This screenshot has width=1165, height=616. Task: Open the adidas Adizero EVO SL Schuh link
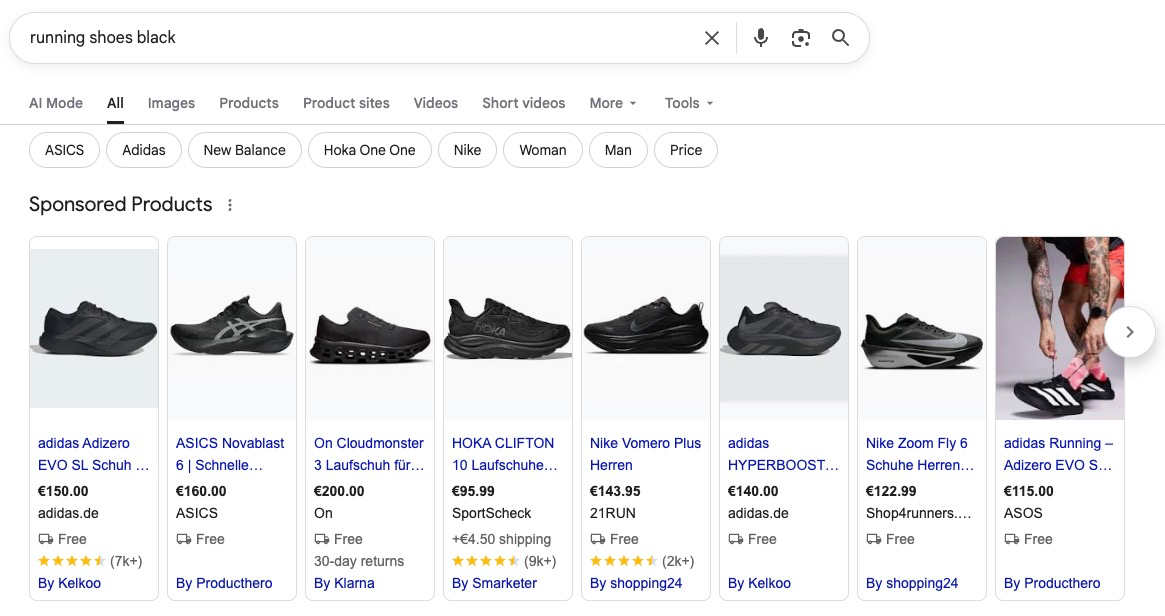(94, 454)
